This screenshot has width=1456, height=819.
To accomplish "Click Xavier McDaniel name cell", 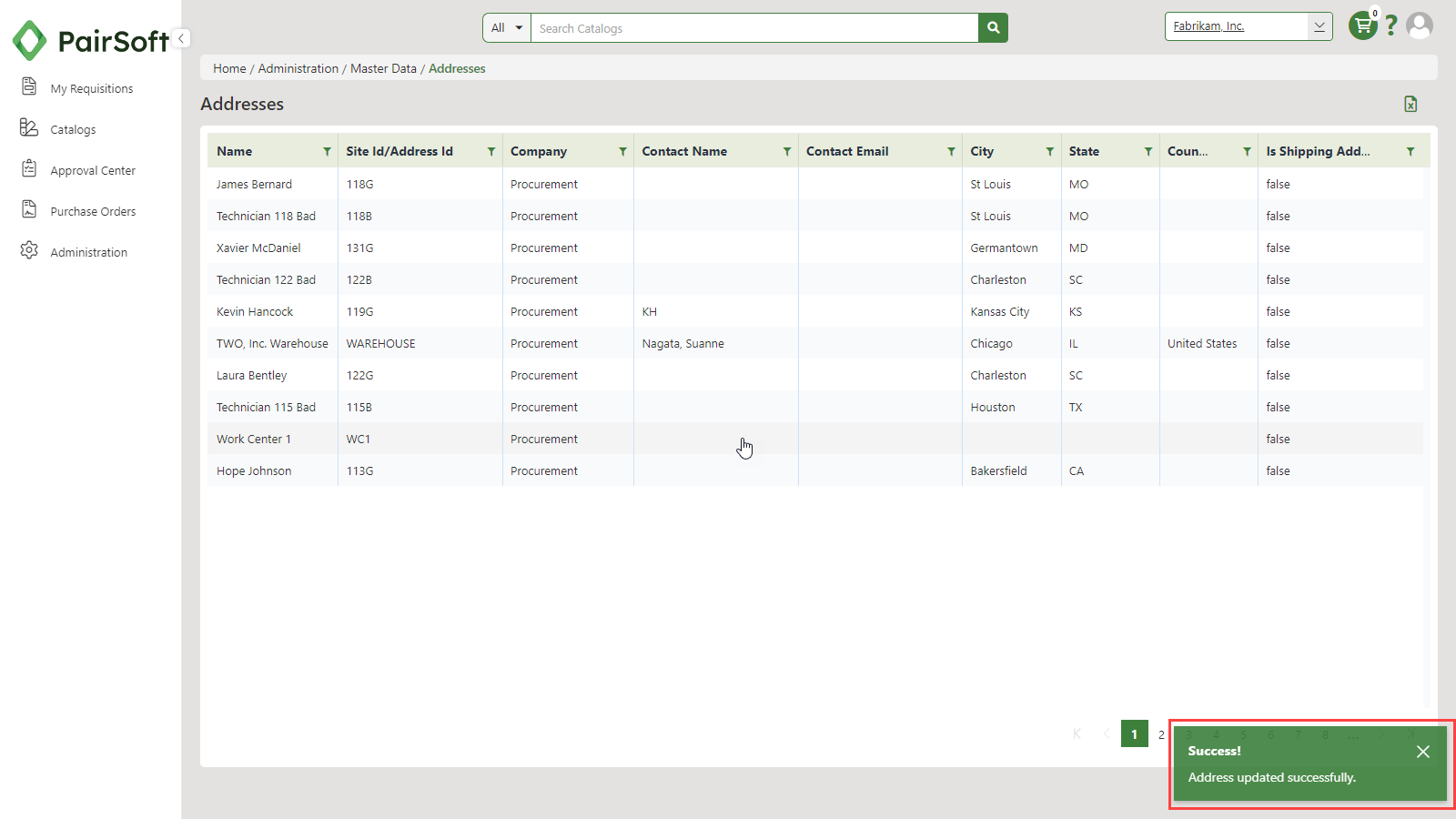I will click(258, 248).
